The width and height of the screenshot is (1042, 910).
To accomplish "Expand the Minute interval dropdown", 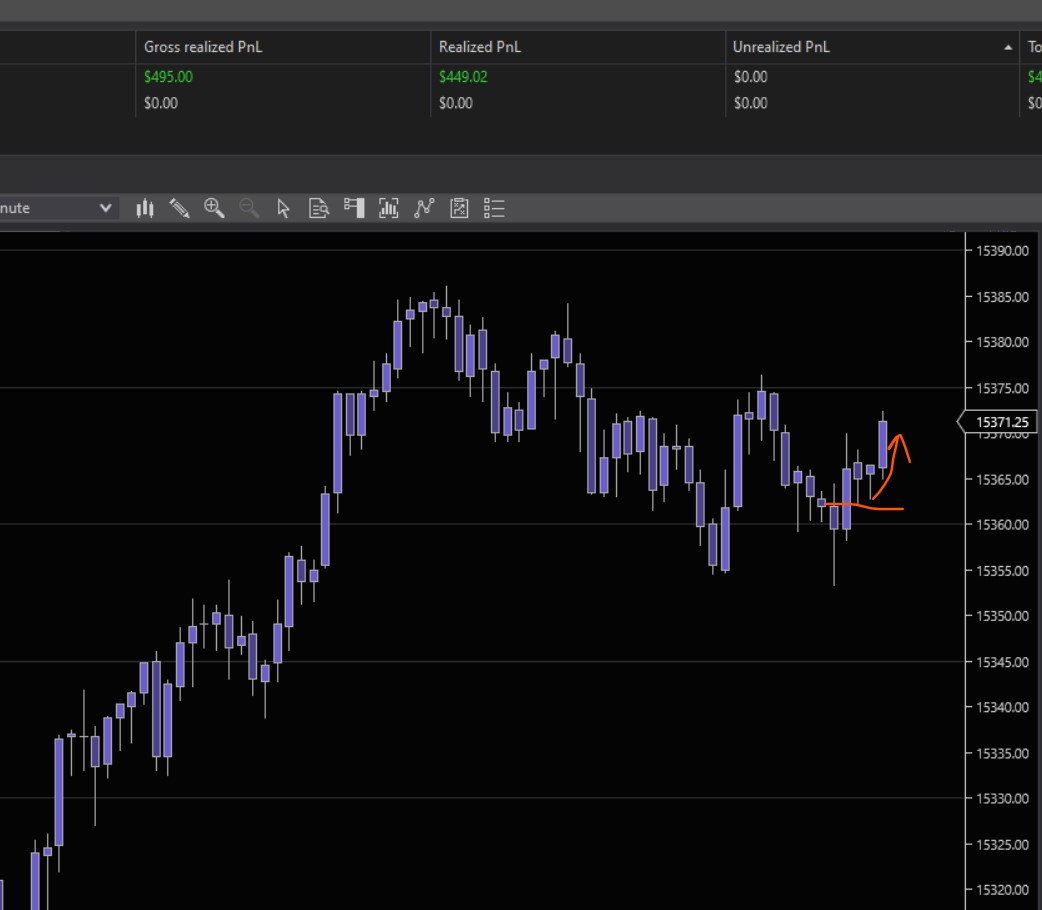I will pyautogui.click(x=104, y=208).
